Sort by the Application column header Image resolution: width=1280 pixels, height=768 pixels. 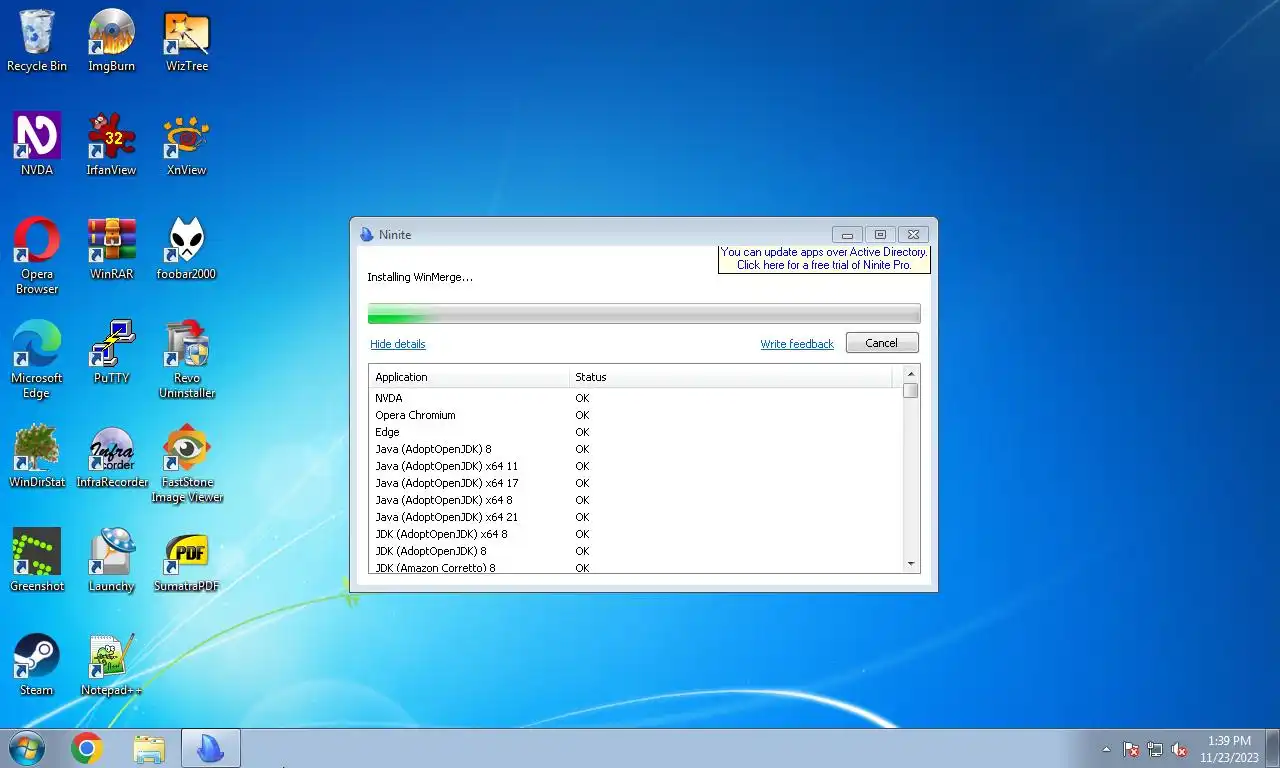pos(469,377)
